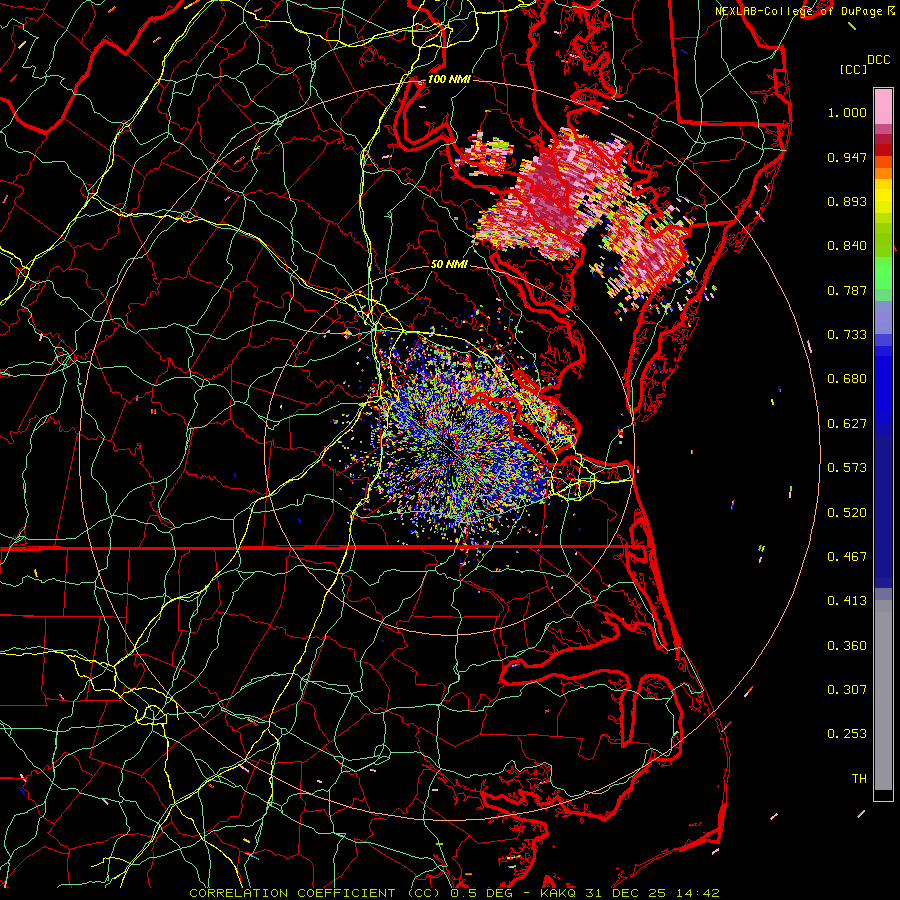The width and height of the screenshot is (900, 900).
Task: Click the 0.253 scale value
Action: [847, 734]
